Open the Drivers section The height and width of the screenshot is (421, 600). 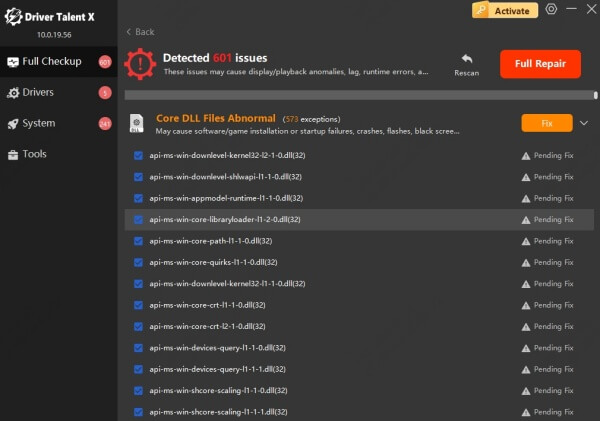58,93
